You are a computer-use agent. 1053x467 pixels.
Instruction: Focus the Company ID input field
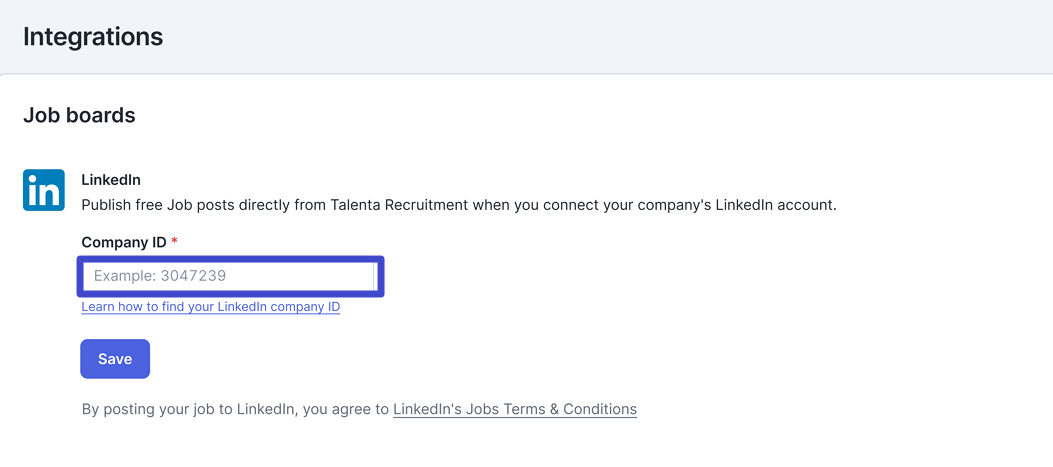pos(229,275)
